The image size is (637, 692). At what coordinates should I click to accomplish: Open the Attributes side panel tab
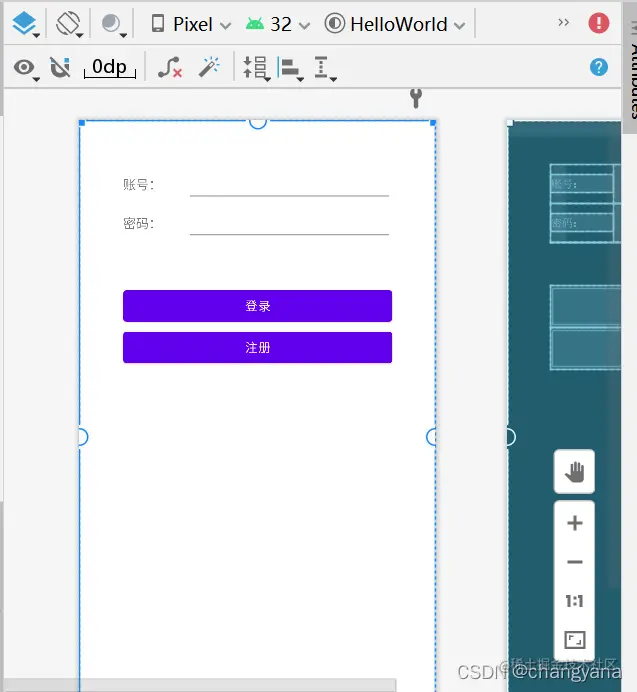tap(631, 66)
